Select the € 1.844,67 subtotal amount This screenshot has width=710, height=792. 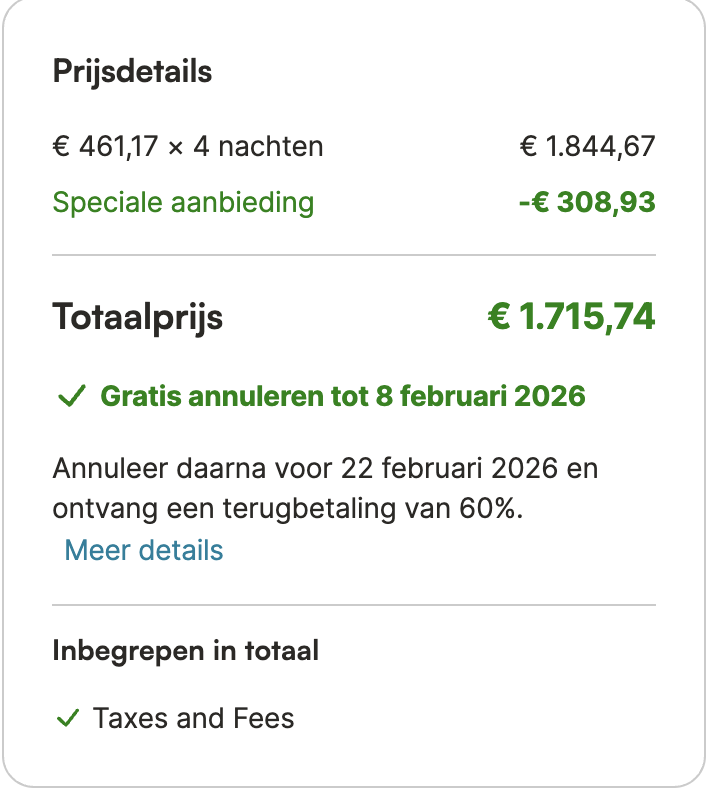point(587,147)
